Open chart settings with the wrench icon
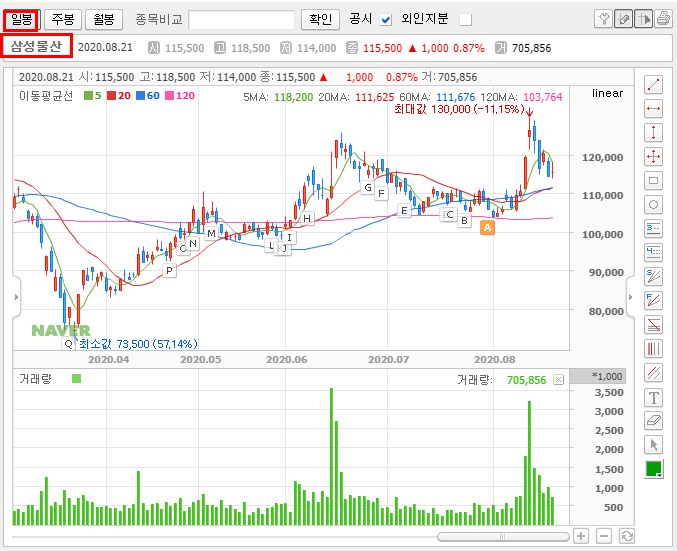The width and height of the screenshot is (677, 551). (604, 19)
